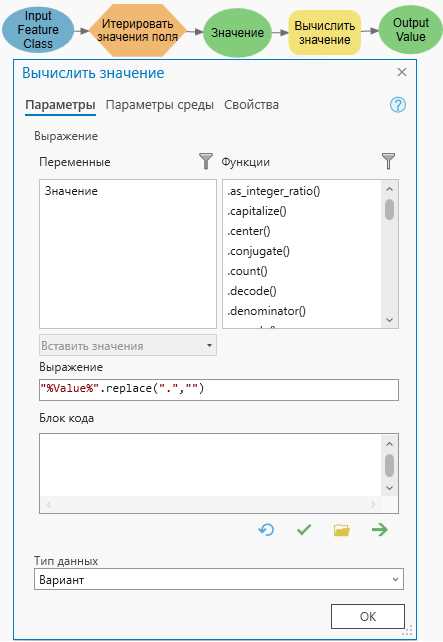Select the Итерировать значения поля iterator
Viewport: 443px width, 642px height.
click(138, 30)
